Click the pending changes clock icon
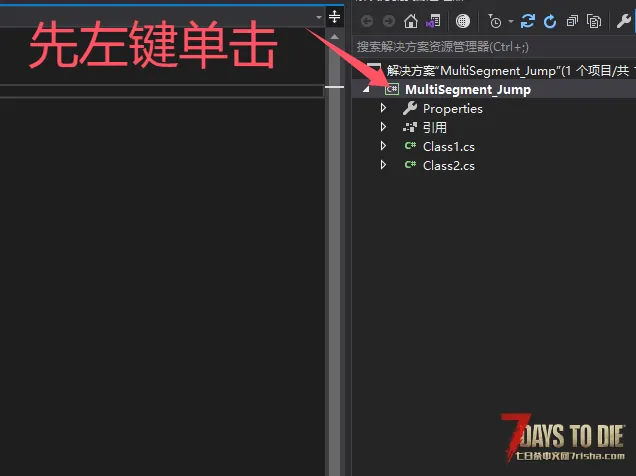This screenshot has height=476, width=636. click(495, 21)
